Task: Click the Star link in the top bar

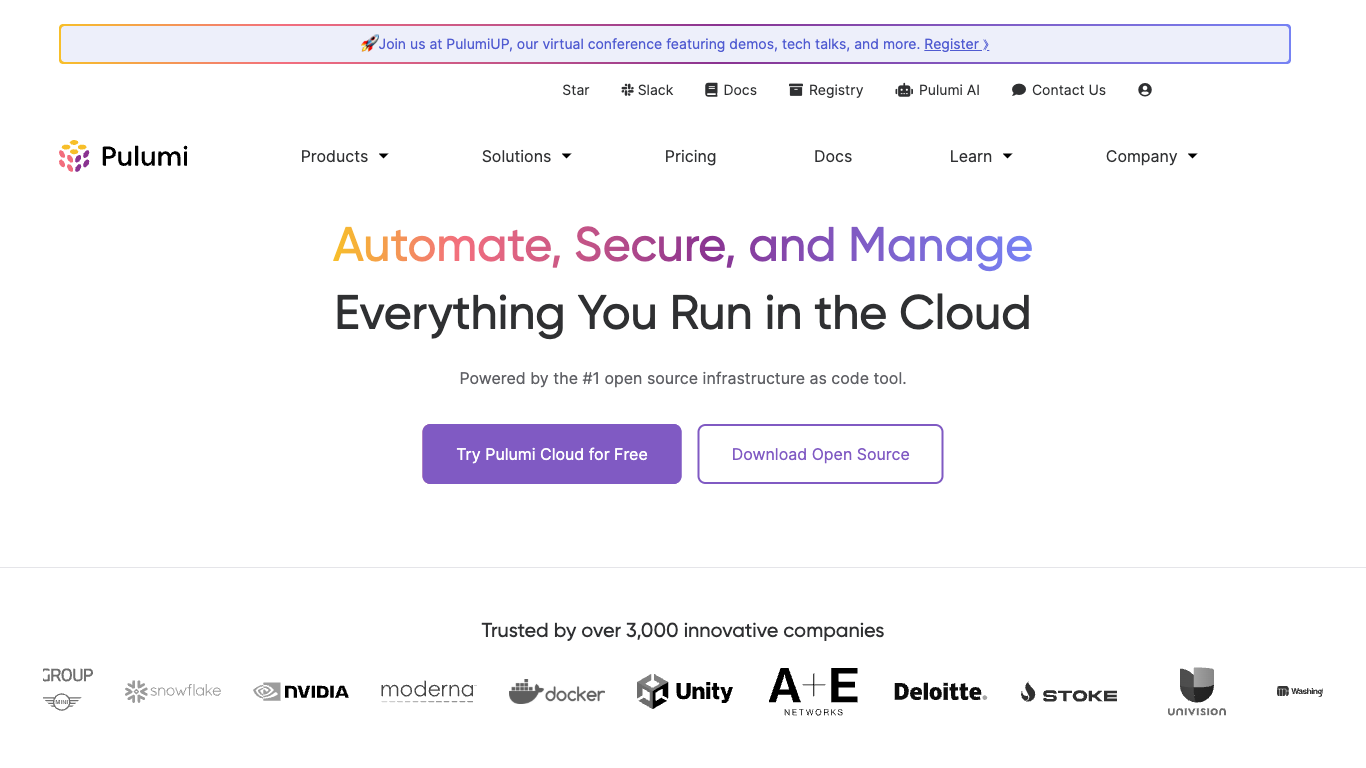Action: (x=576, y=90)
